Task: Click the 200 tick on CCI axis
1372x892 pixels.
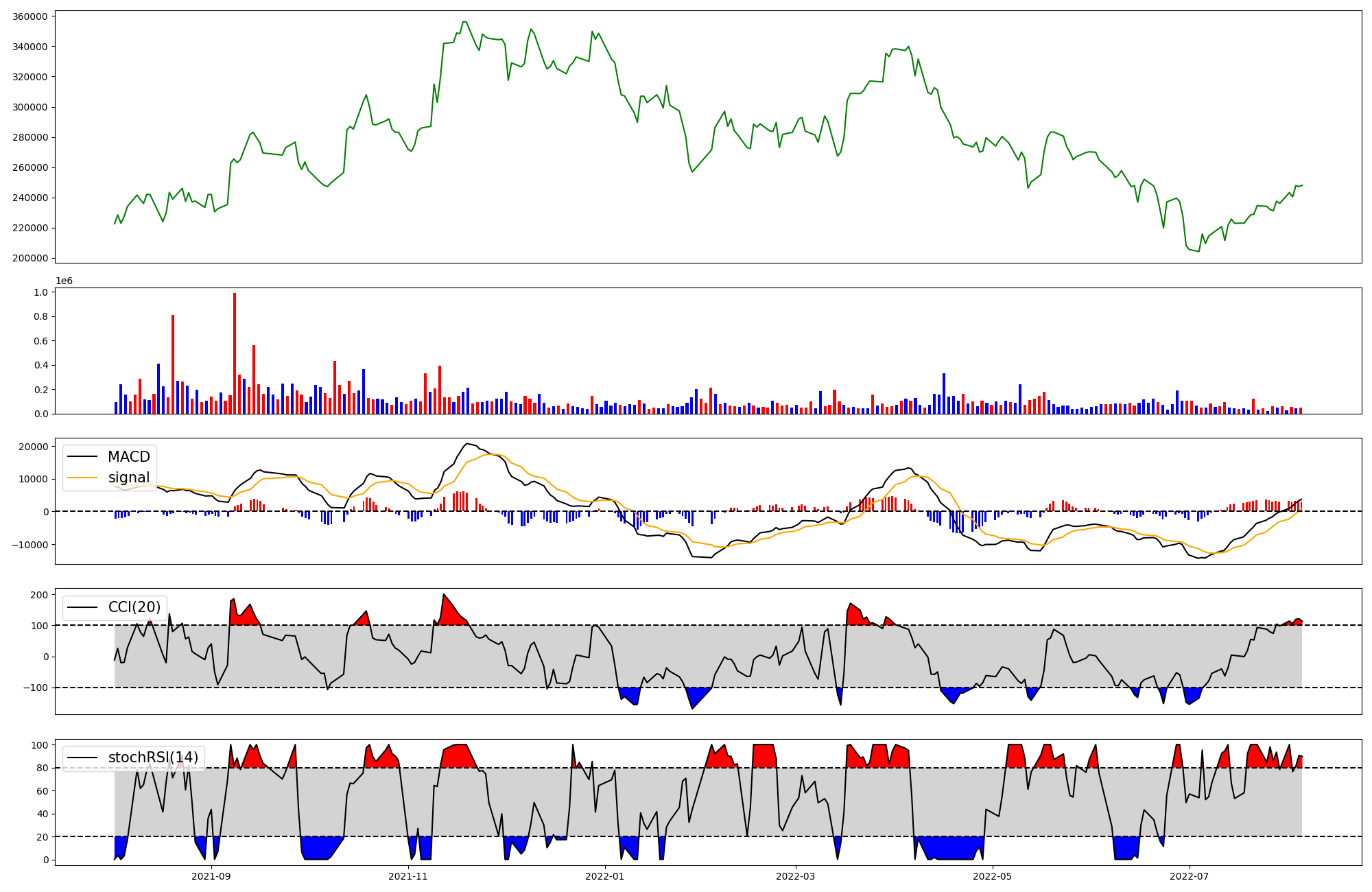Action: [x=40, y=595]
